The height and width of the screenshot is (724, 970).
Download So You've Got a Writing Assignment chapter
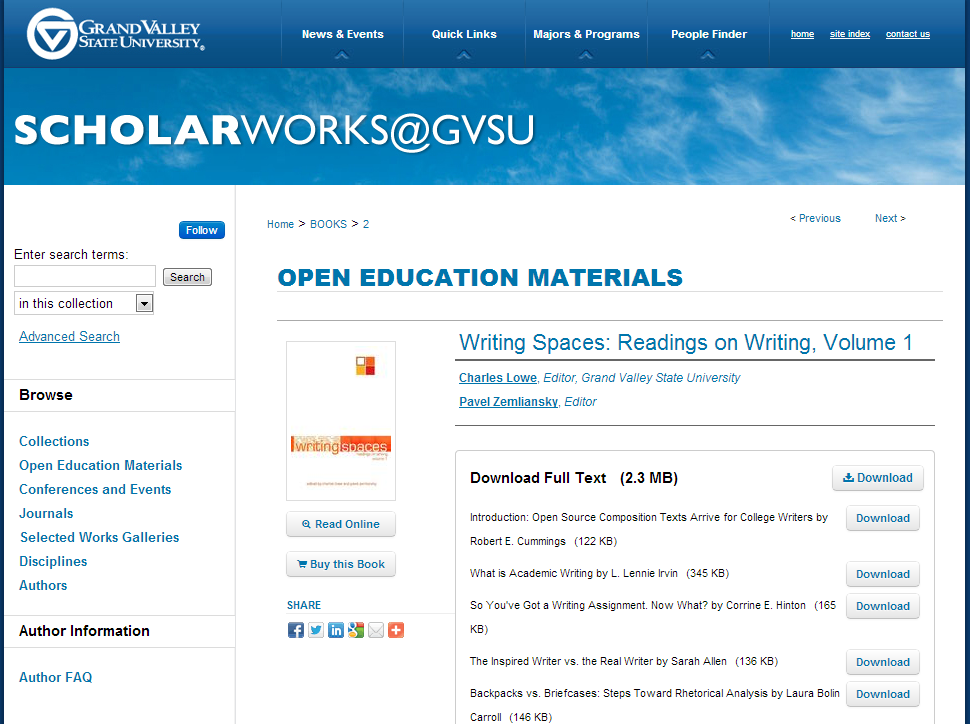point(883,606)
